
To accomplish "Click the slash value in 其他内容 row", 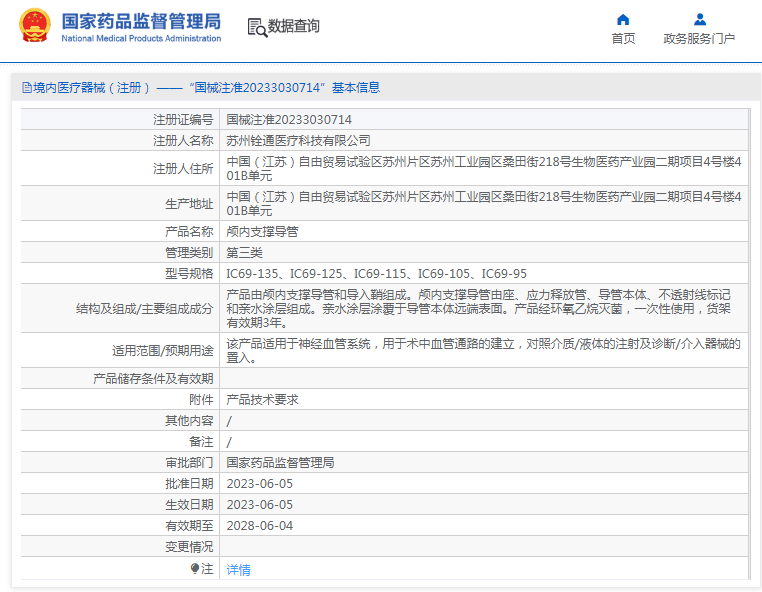I will coord(229,421).
